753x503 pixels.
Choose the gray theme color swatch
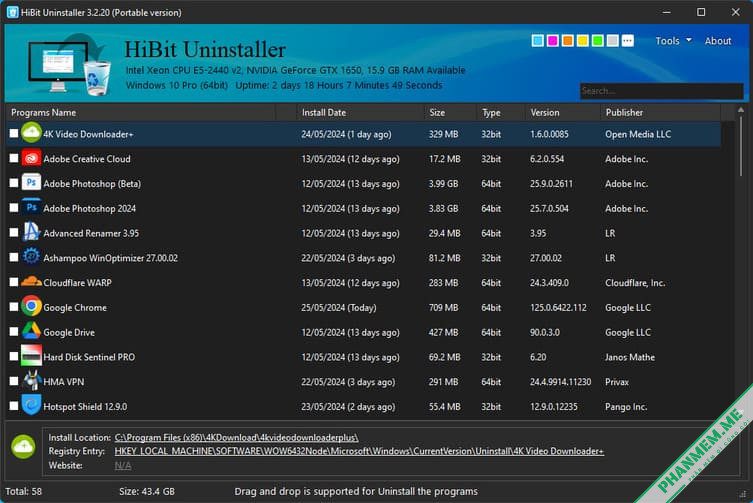point(612,41)
